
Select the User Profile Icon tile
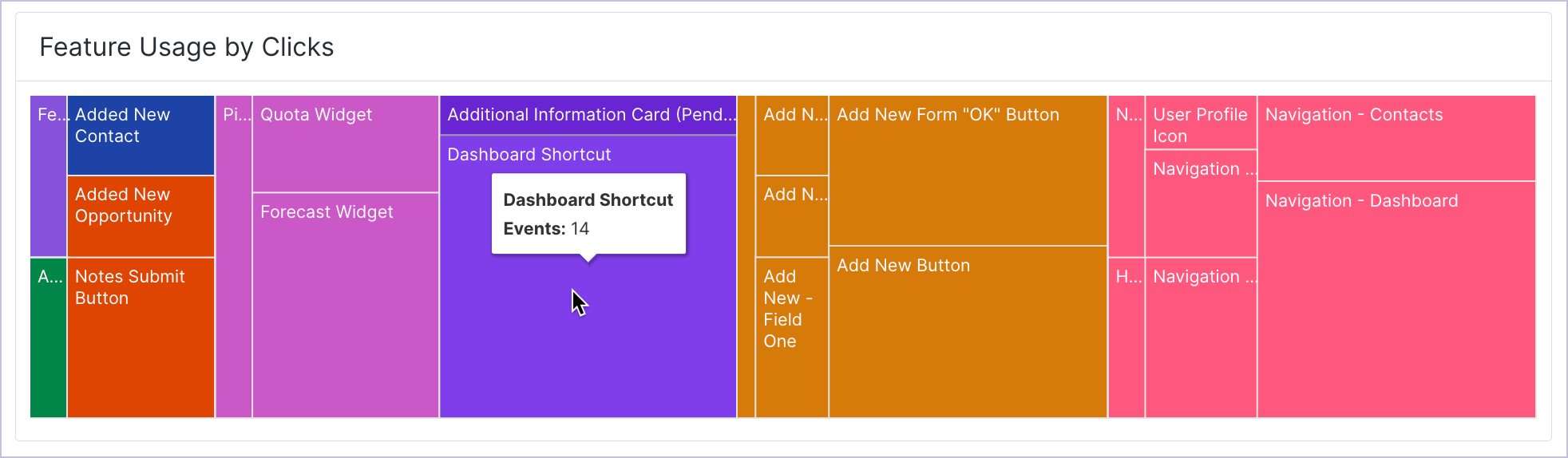click(x=1201, y=124)
